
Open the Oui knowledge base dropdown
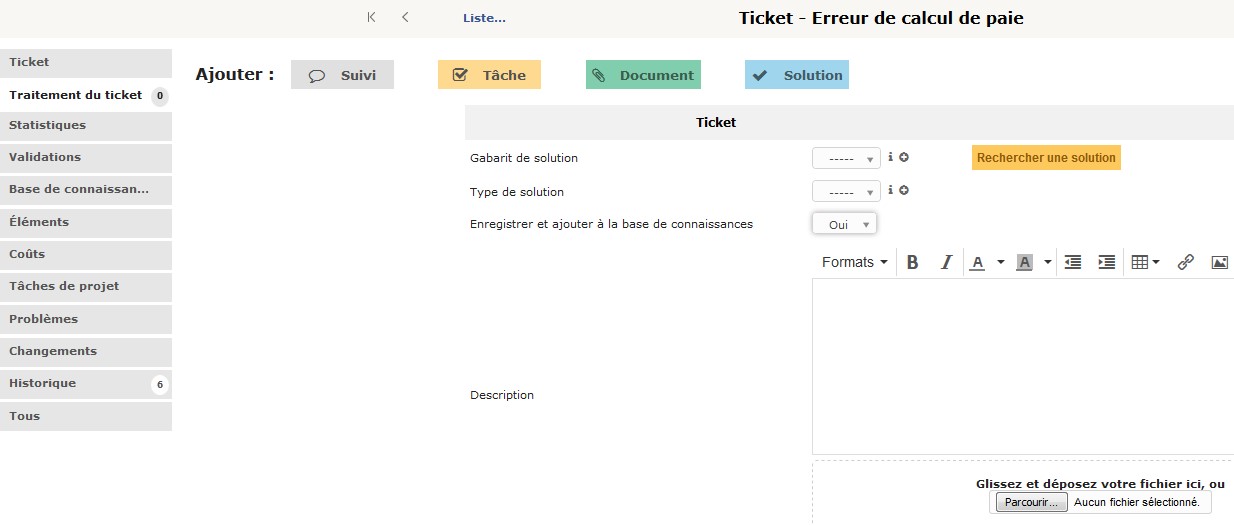[x=844, y=224]
